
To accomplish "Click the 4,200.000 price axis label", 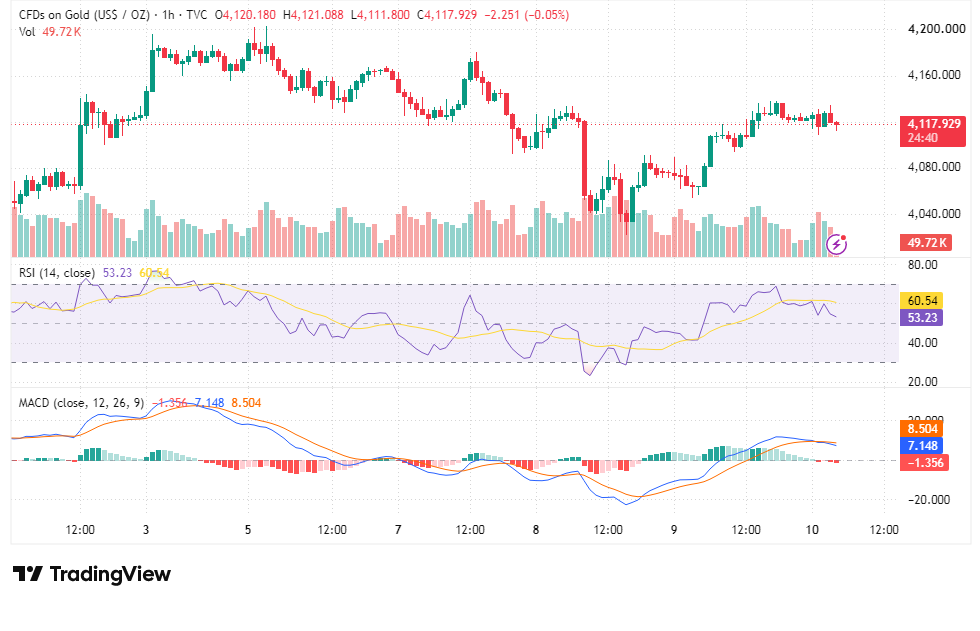I will pos(936,29).
